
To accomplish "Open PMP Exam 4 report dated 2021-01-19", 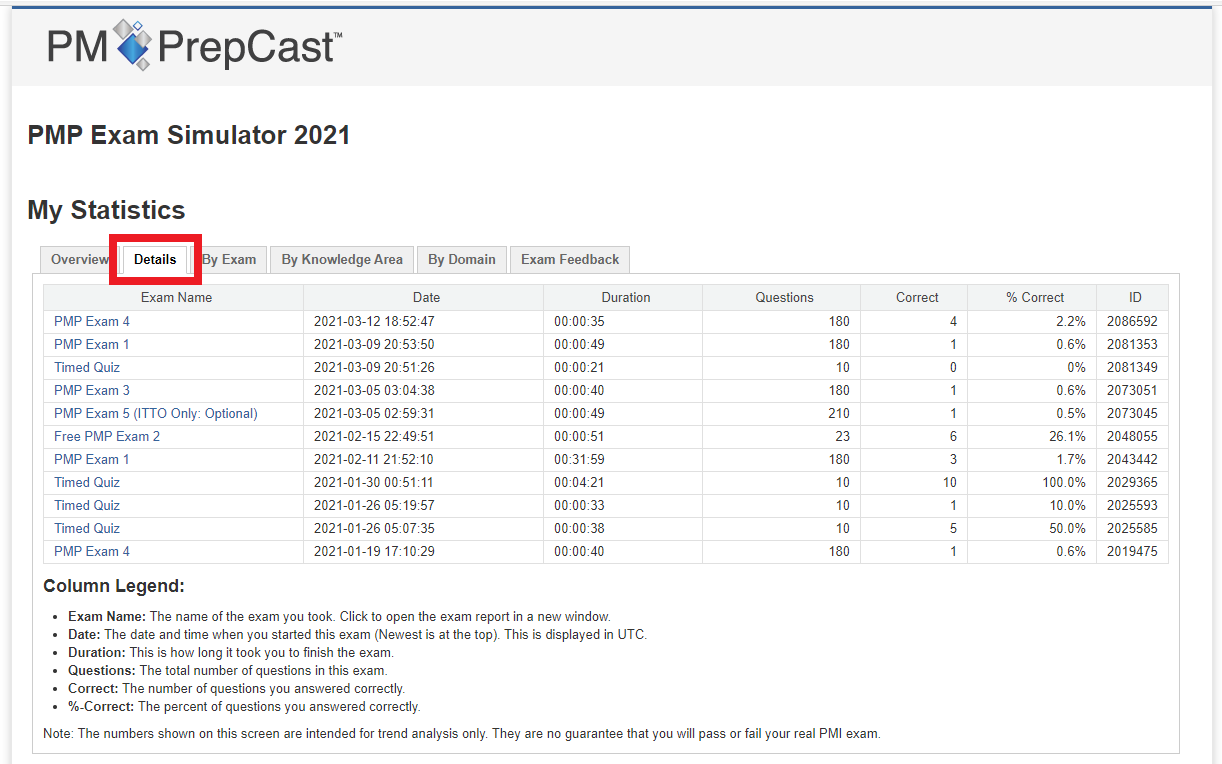I will [x=92, y=552].
